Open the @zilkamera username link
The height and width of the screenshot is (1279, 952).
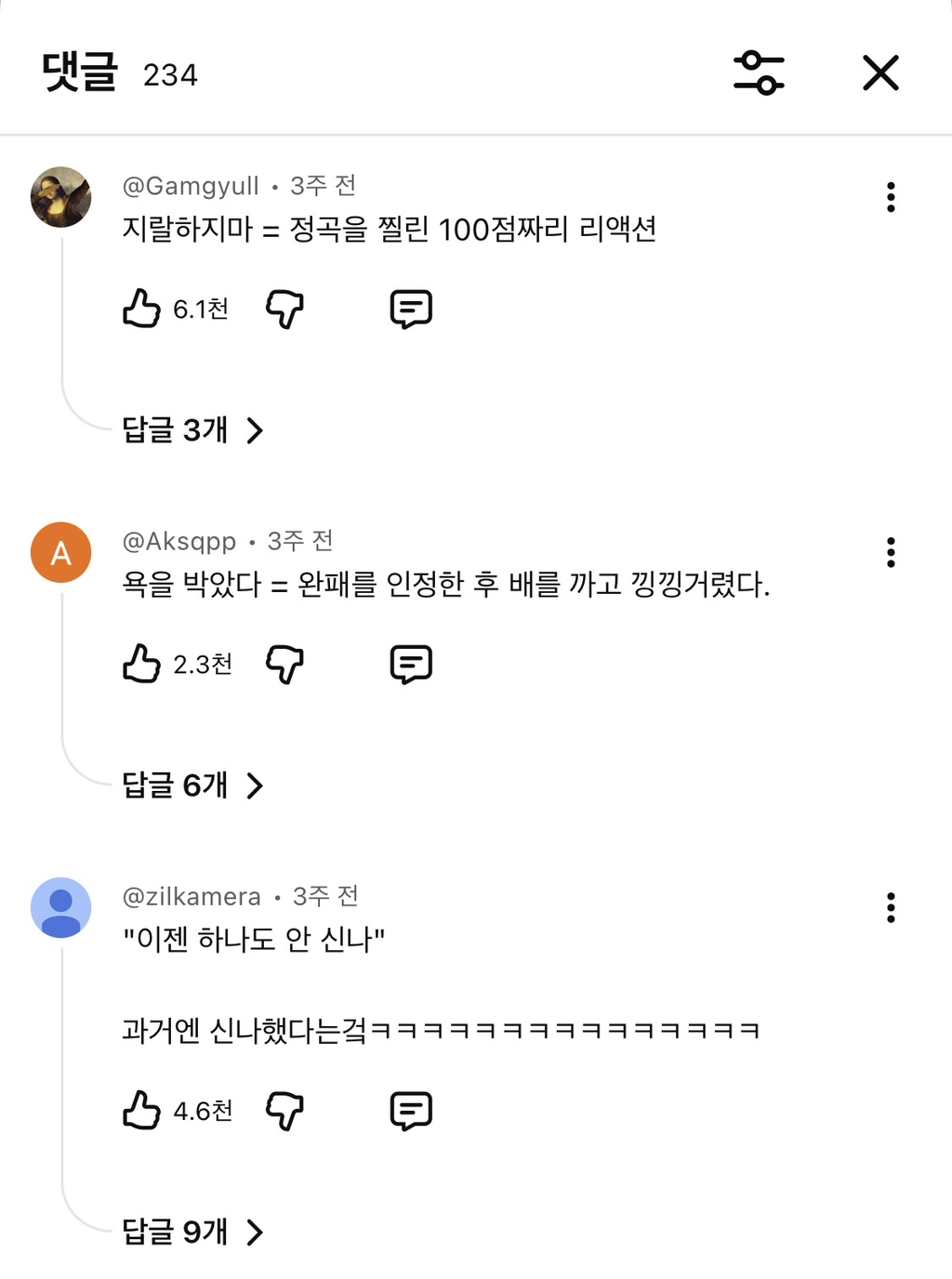pyautogui.click(x=192, y=896)
